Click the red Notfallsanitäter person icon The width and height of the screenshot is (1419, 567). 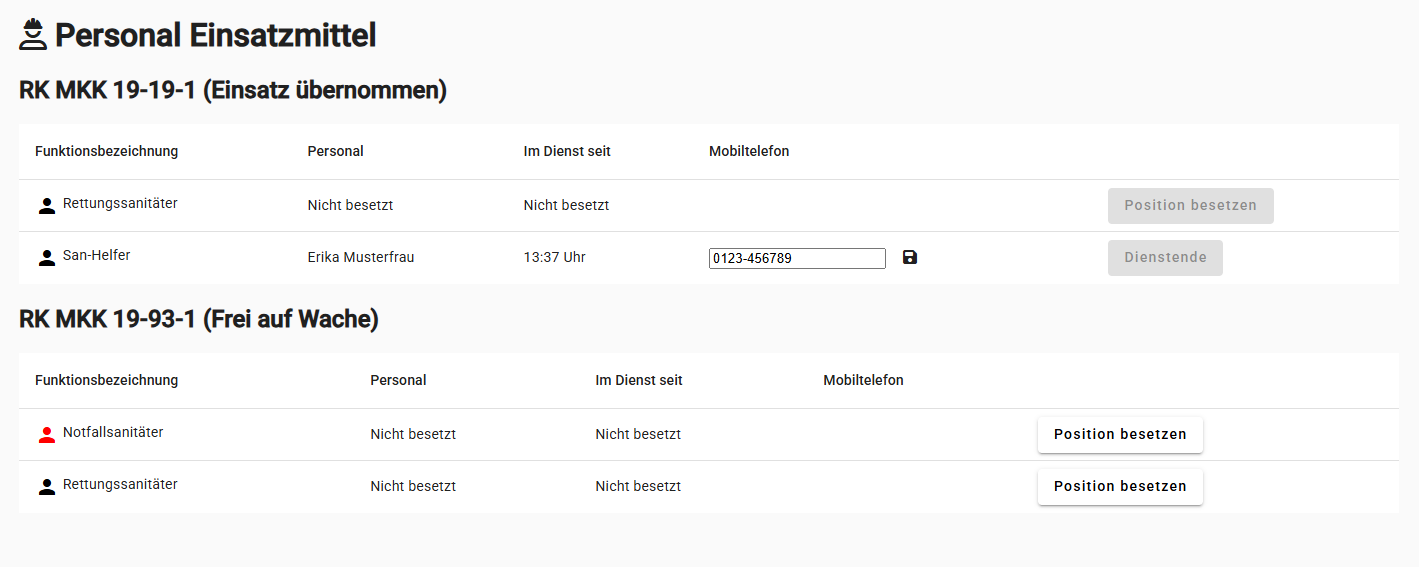(46, 435)
